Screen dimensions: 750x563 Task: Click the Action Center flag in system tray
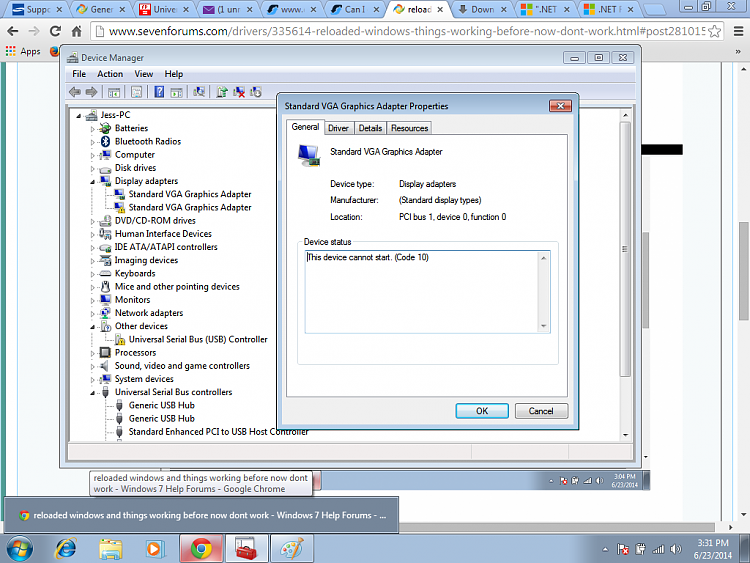(x=623, y=549)
